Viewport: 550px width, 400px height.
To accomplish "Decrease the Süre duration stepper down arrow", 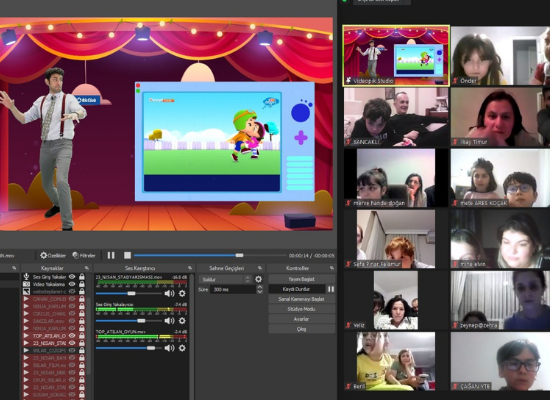I will point(260,292).
